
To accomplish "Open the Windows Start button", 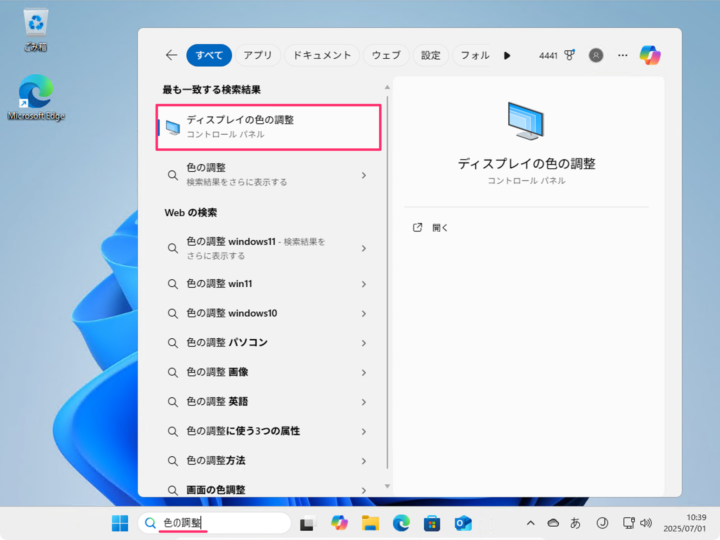I will tap(120, 523).
